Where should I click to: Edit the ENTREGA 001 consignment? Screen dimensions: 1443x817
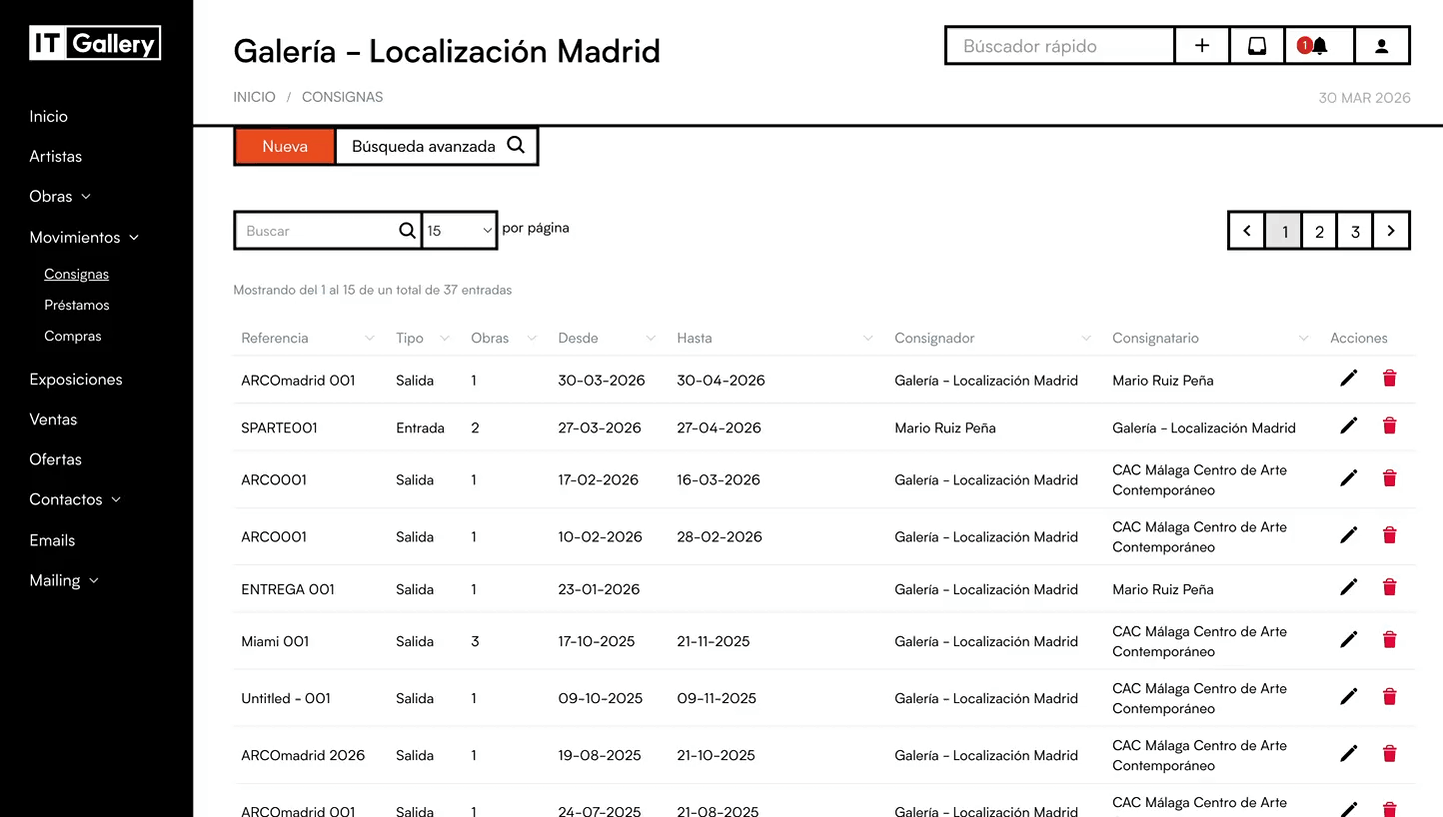coord(1349,587)
